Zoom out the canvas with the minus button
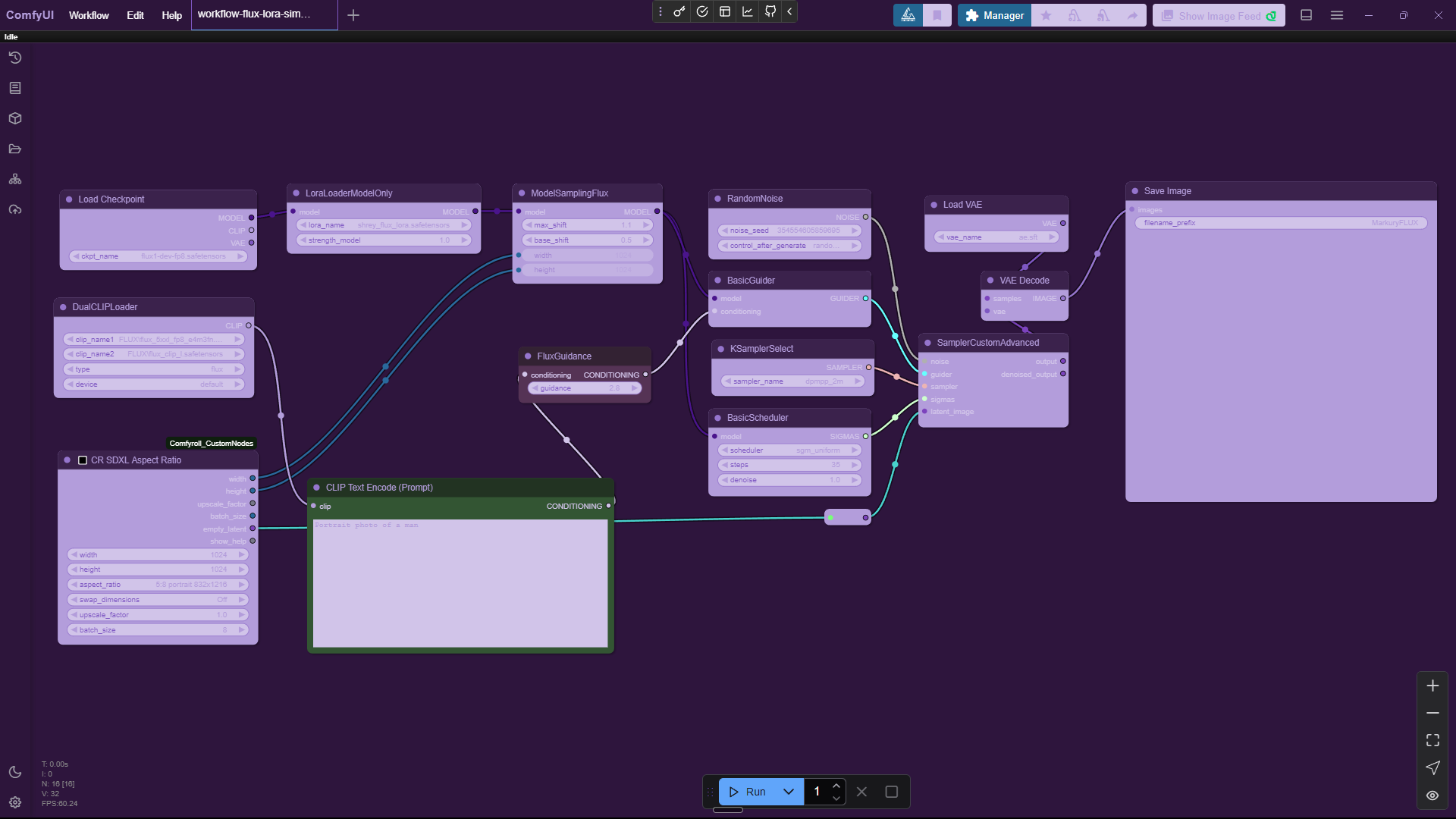 1432,713
